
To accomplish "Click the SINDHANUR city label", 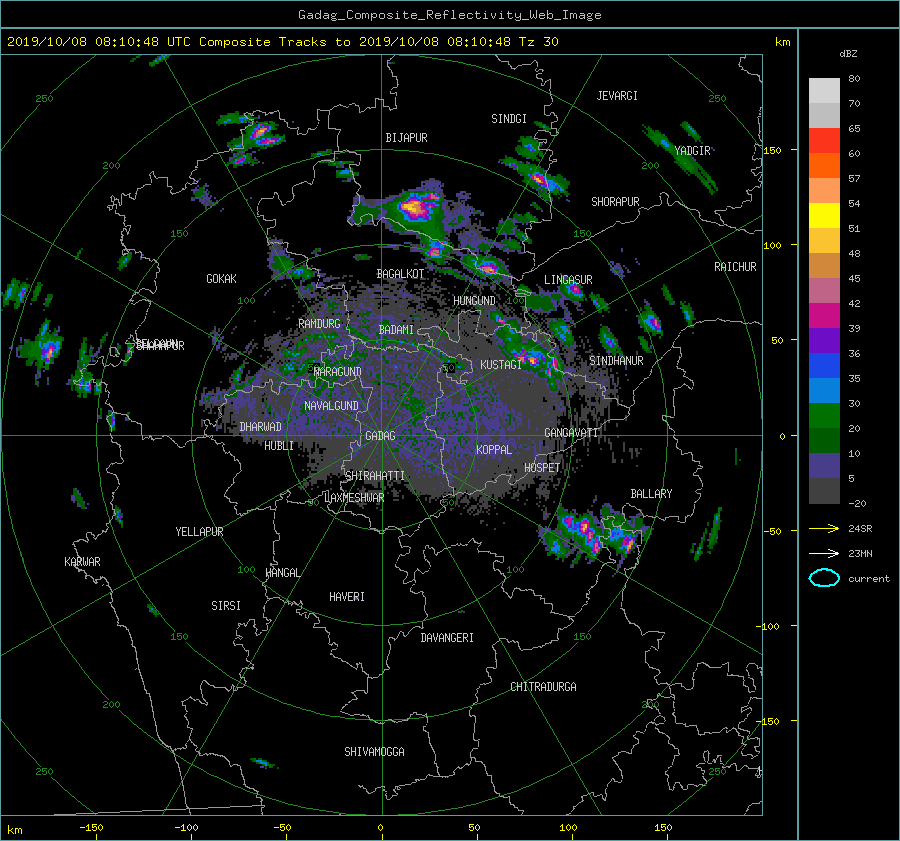I will coord(616,361).
